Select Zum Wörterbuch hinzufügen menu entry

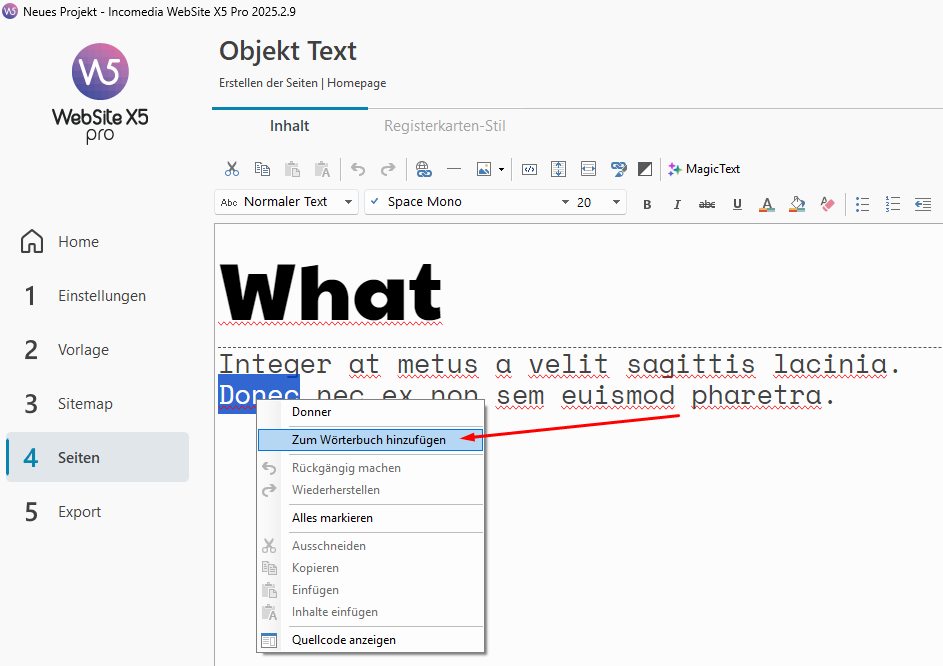click(x=369, y=440)
